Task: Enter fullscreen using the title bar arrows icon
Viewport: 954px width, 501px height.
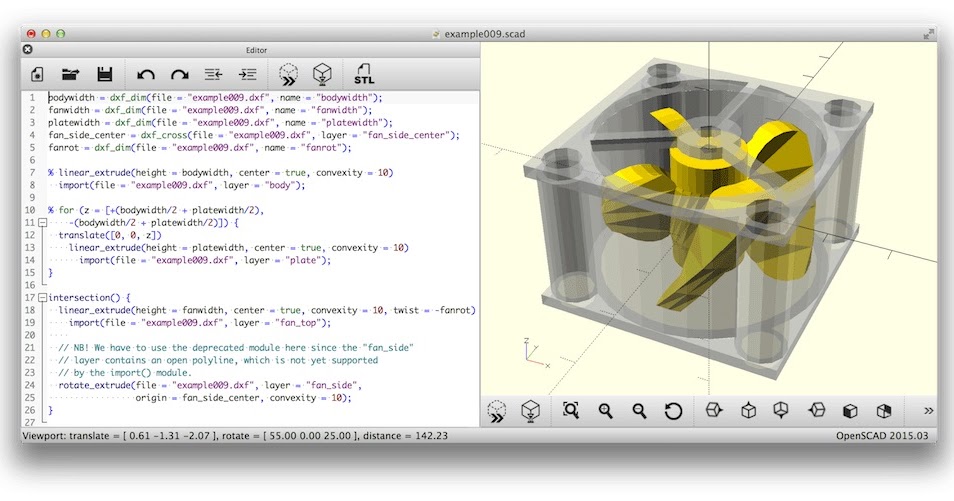Action: 928,34
